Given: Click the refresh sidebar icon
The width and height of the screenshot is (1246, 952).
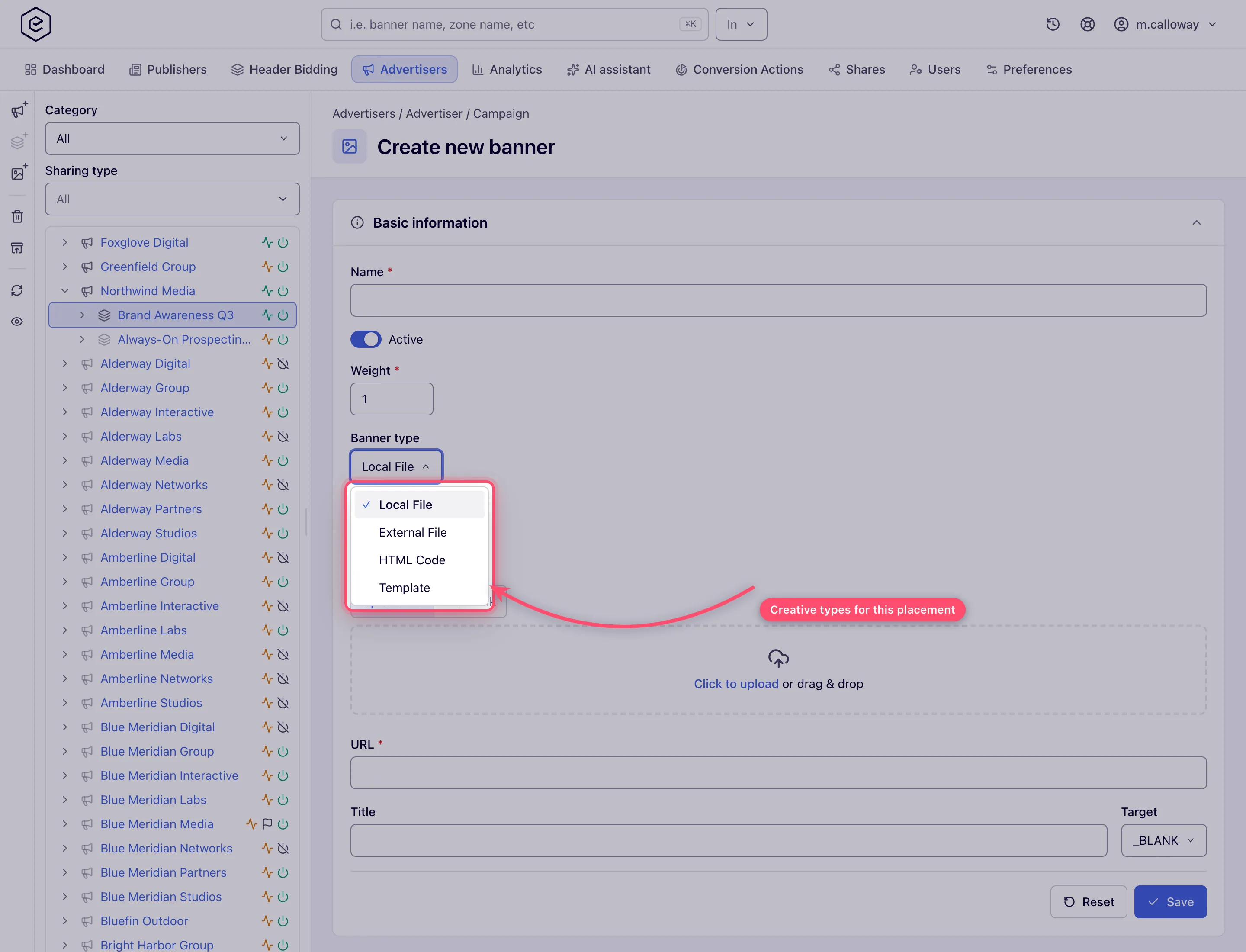Looking at the screenshot, I should [18, 291].
